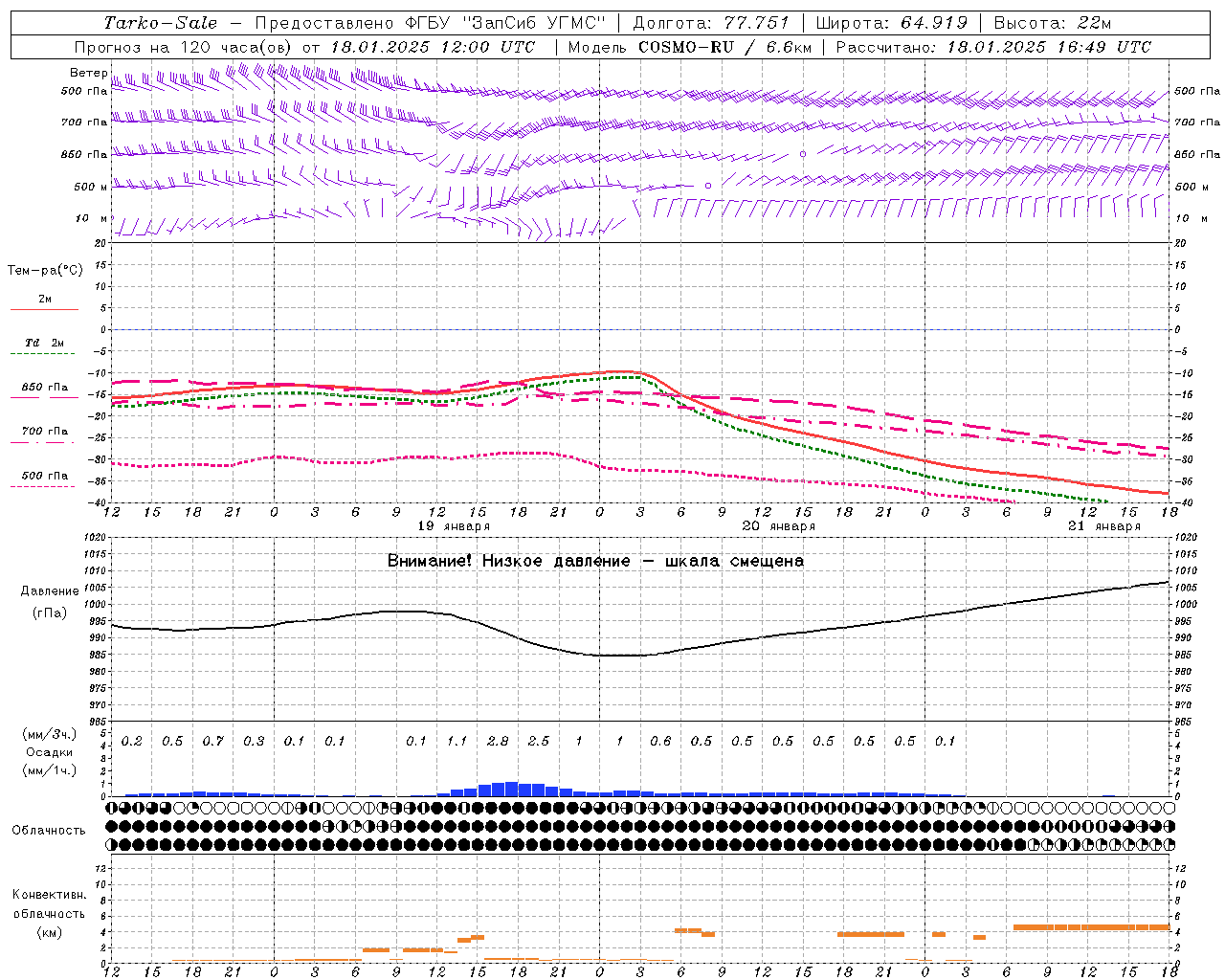Viewport: 1225px width, 980px height.
Task: Click the 10 м wind level label on left
Action: (x=92, y=218)
